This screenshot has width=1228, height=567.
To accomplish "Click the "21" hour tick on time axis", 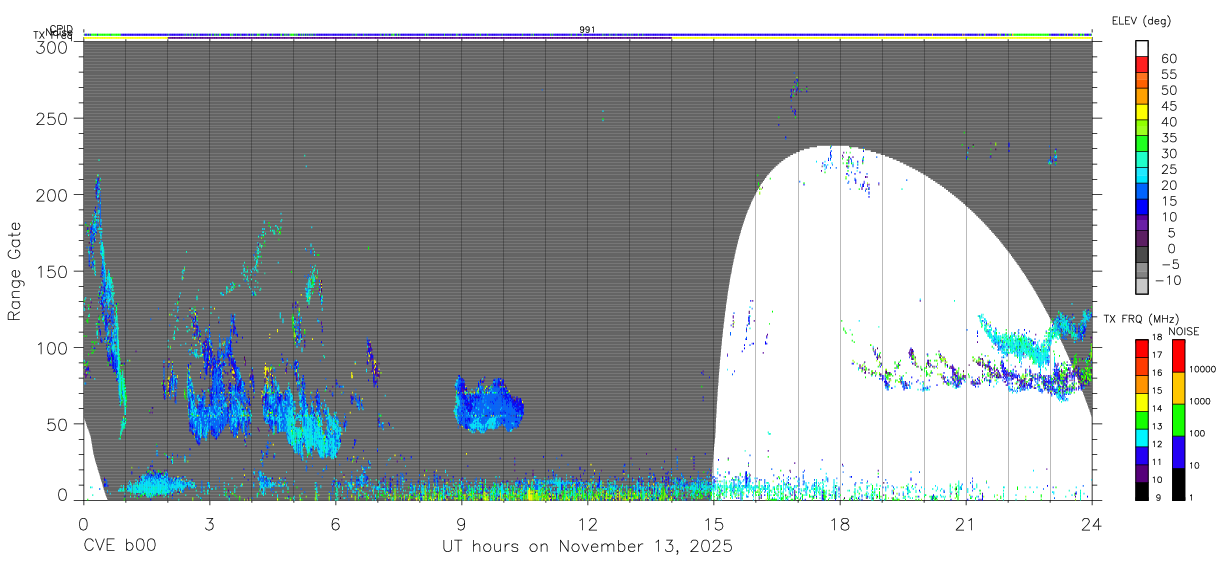I will click(x=966, y=523).
